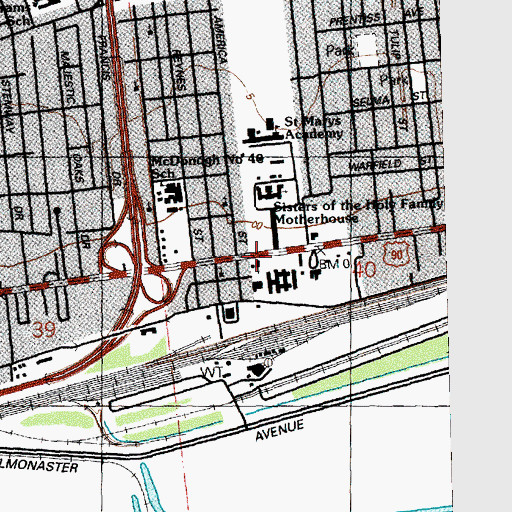This screenshot has height=512, width=512.
Task: Click the Motherhouse label
Action: 317,219
